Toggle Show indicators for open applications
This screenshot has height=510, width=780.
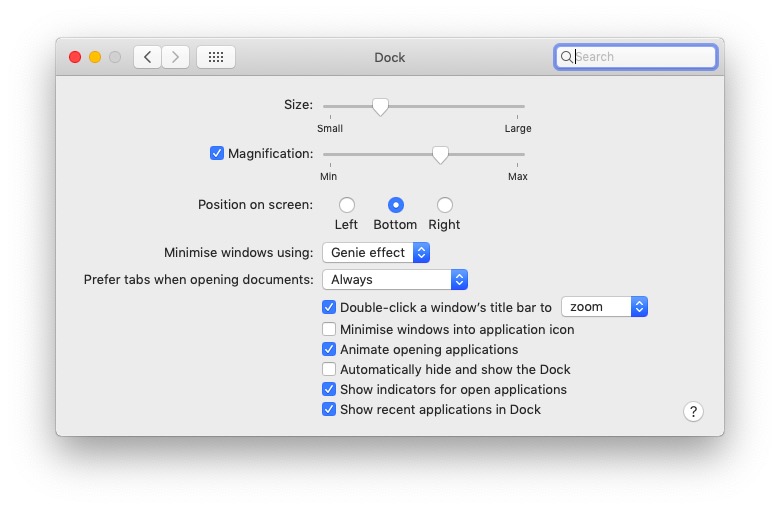(x=329, y=389)
